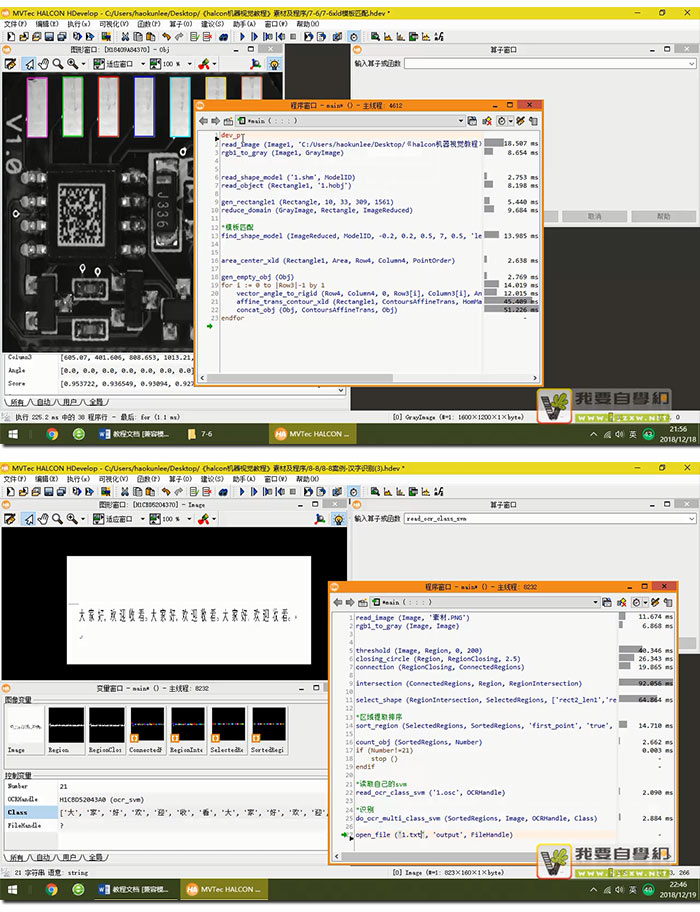Pick the hand move tool in the Obj graphics window
Viewport: 700px width, 912px height.
coord(43,64)
